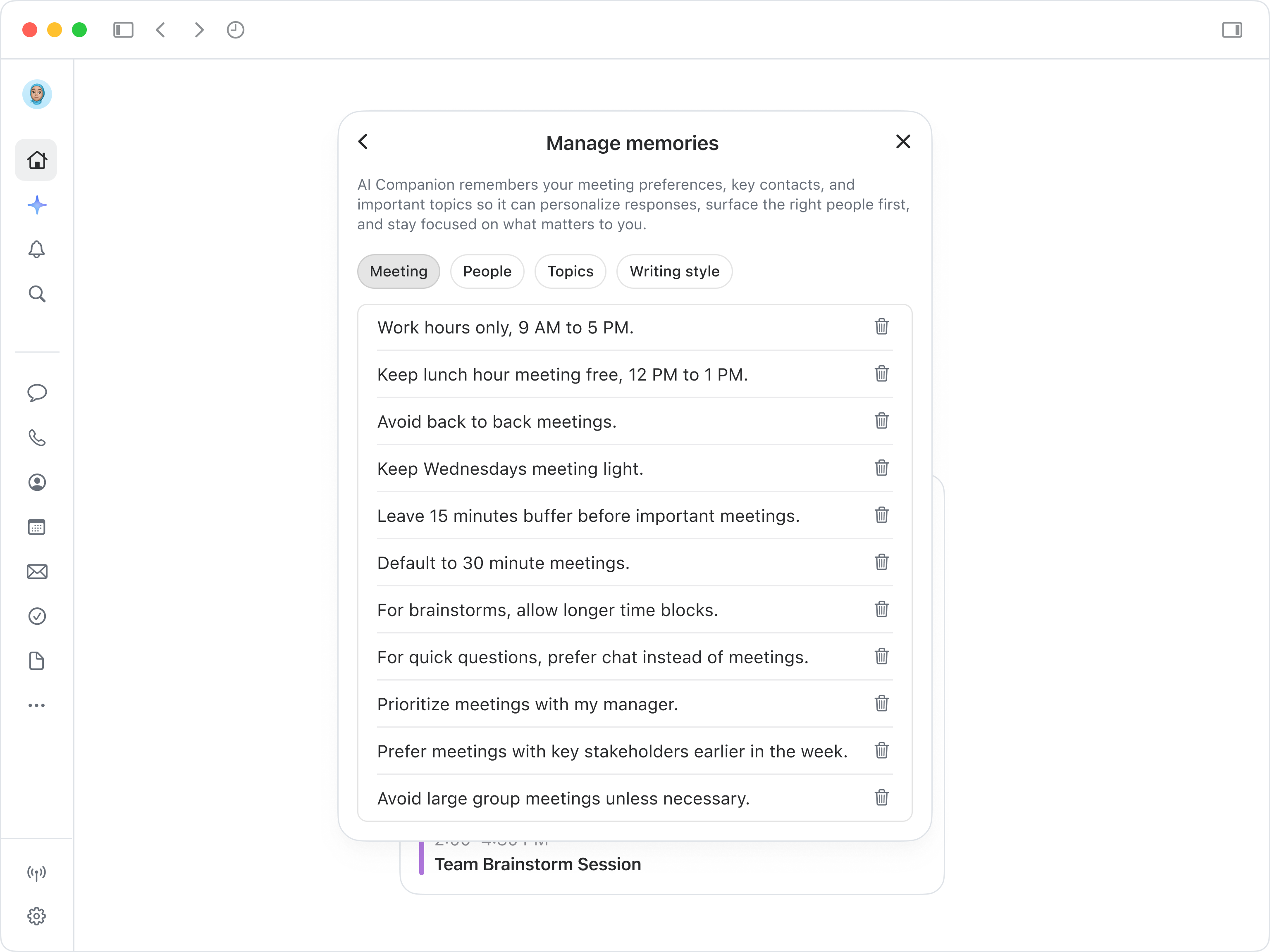The height and width of the screenshot is (952, 1270).
Task: Delete 'Avoid back to back meetings' memory
Action: (881, 421)
